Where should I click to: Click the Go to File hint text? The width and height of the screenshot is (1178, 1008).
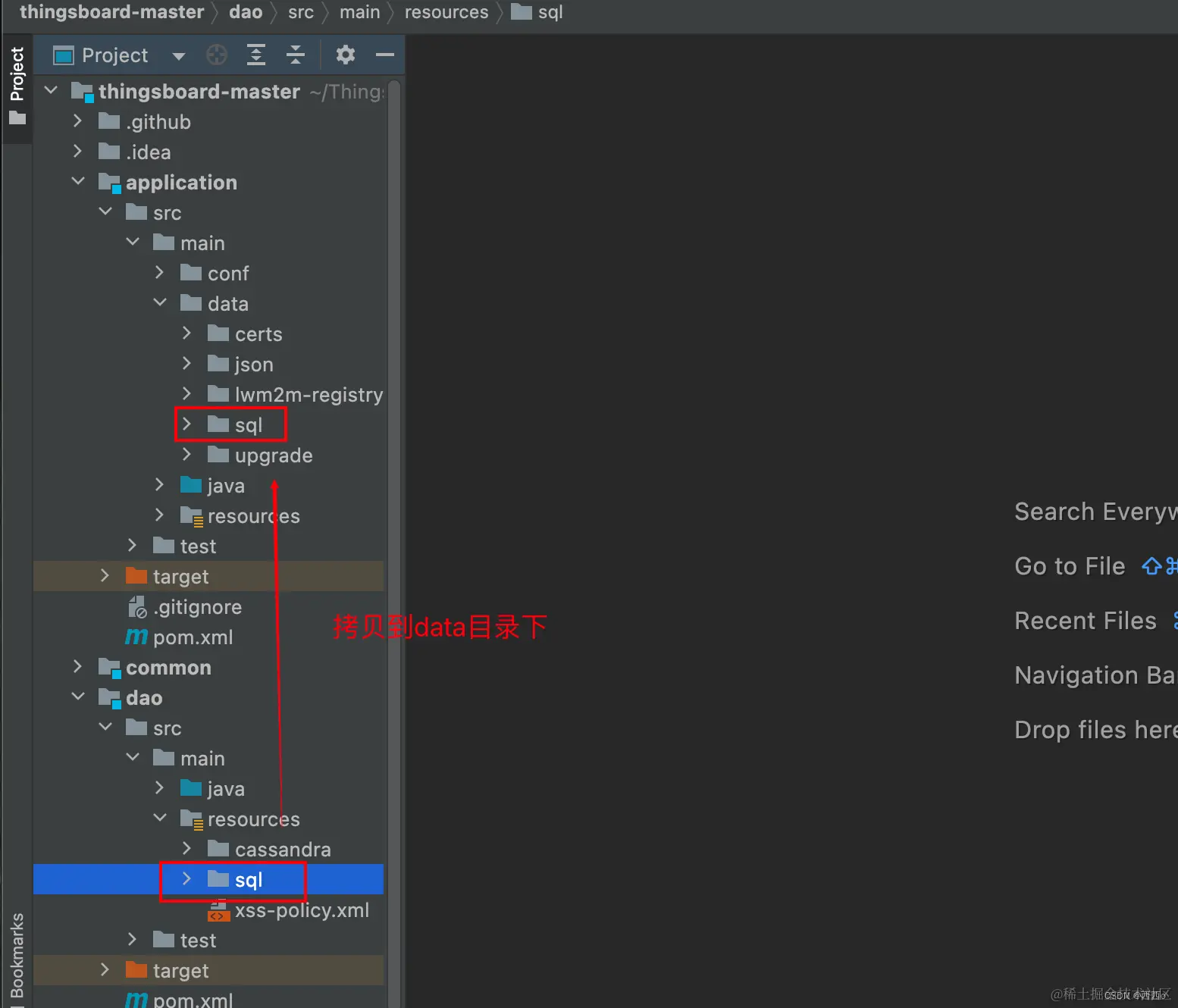pos(1070,566)
